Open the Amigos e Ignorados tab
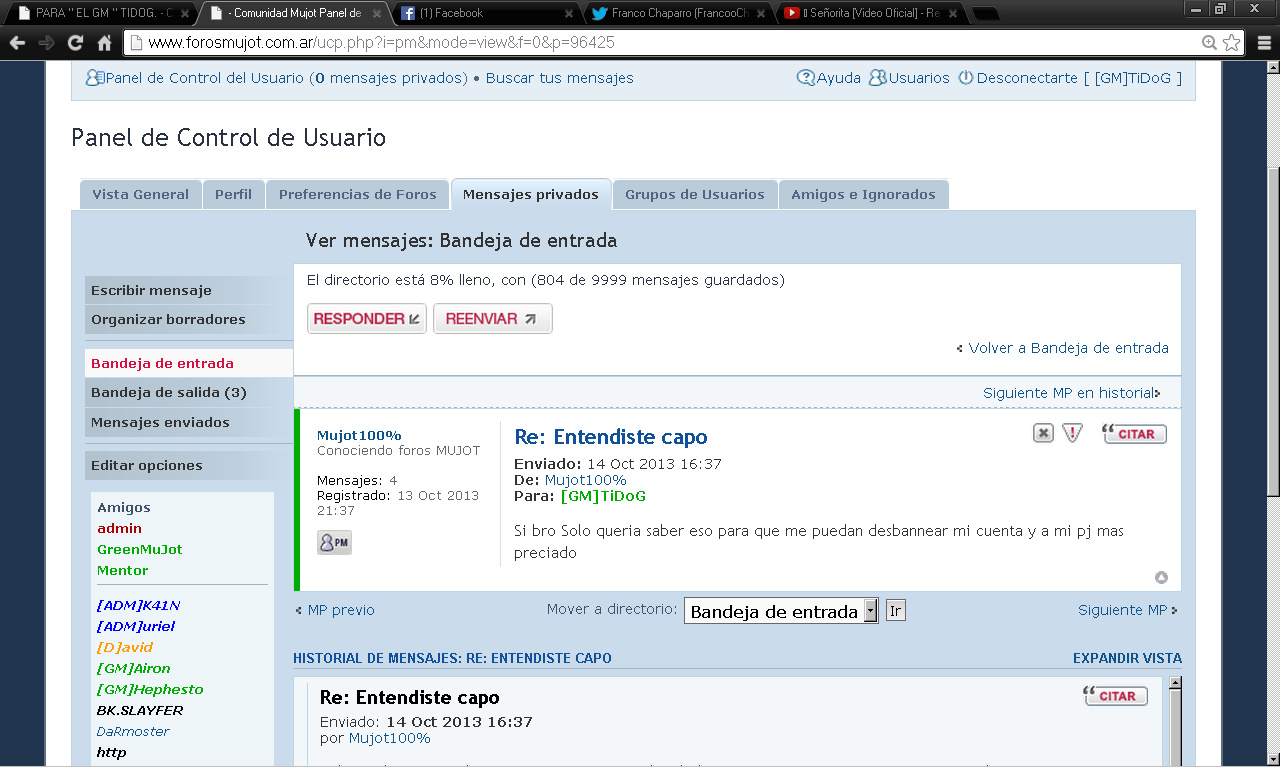Screen dimensions: 1280x768 click(863, 194)
